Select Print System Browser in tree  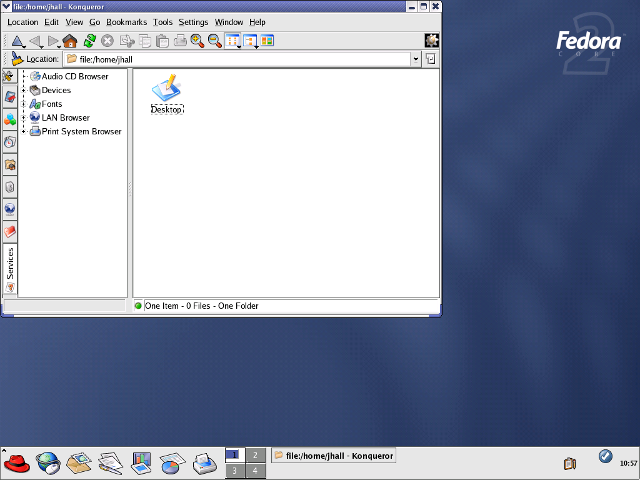(x=82, y=131)
